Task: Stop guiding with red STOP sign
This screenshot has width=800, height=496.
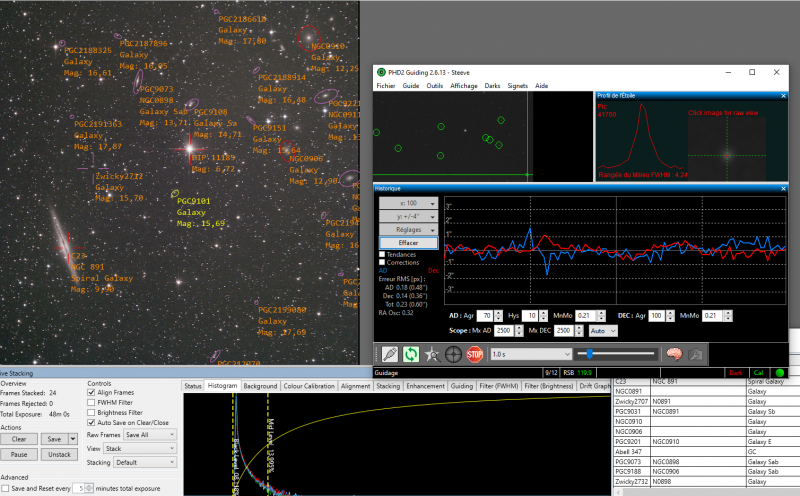Action: click(474, 354)
